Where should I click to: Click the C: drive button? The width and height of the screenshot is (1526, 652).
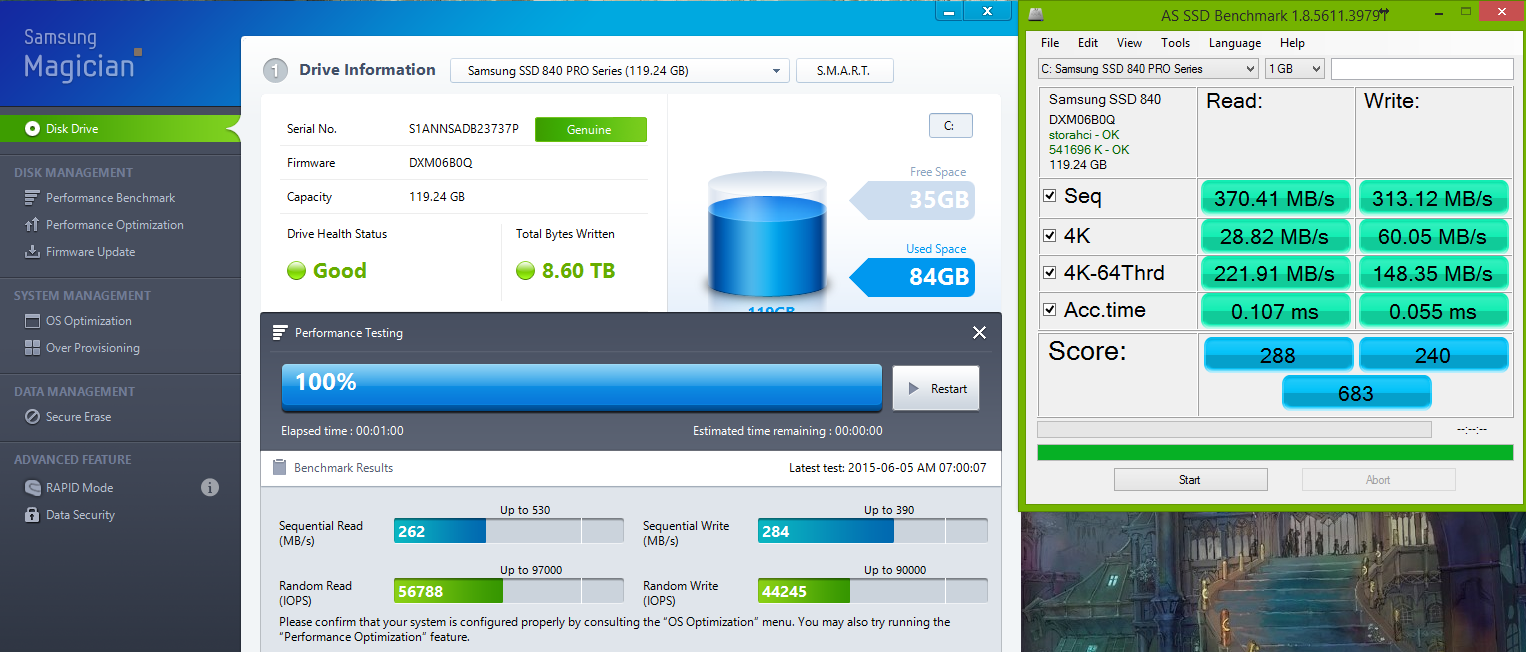click(x=950, y=126)
